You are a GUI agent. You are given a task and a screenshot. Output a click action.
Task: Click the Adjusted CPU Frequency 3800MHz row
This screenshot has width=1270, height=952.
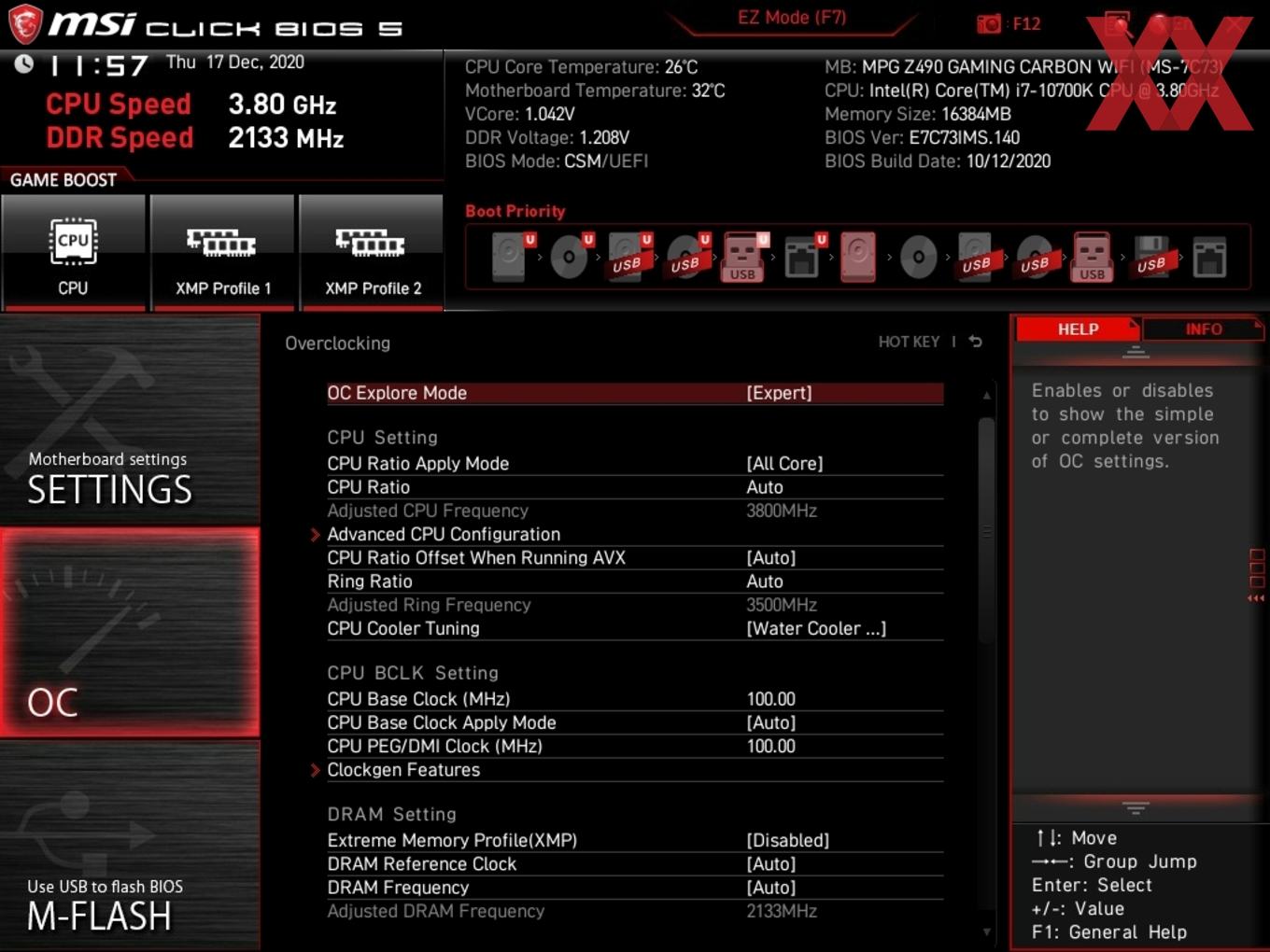click(635, 511)
